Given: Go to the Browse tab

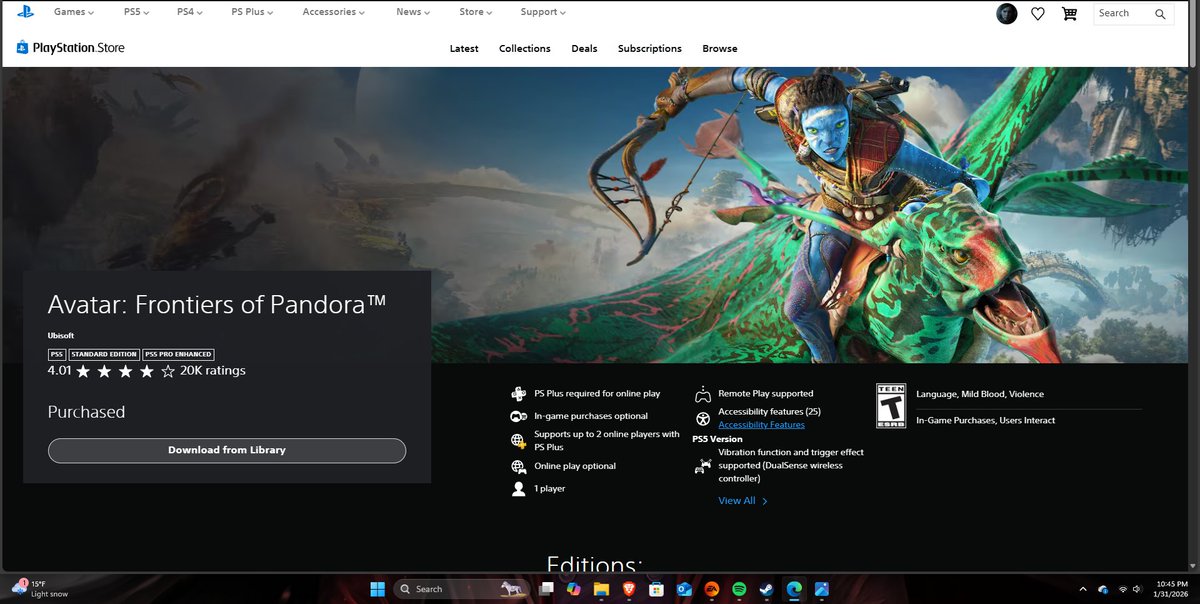Looking at the screenshot, I should coord(720,48).
